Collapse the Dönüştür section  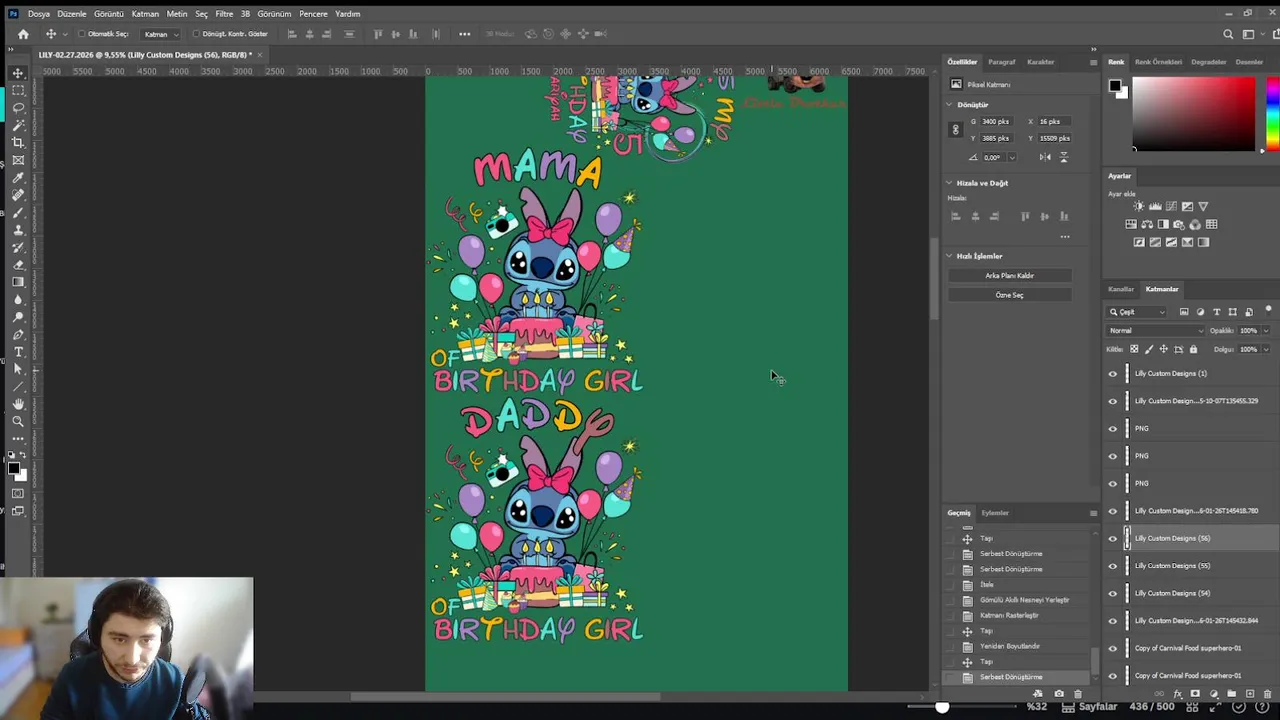950,105
